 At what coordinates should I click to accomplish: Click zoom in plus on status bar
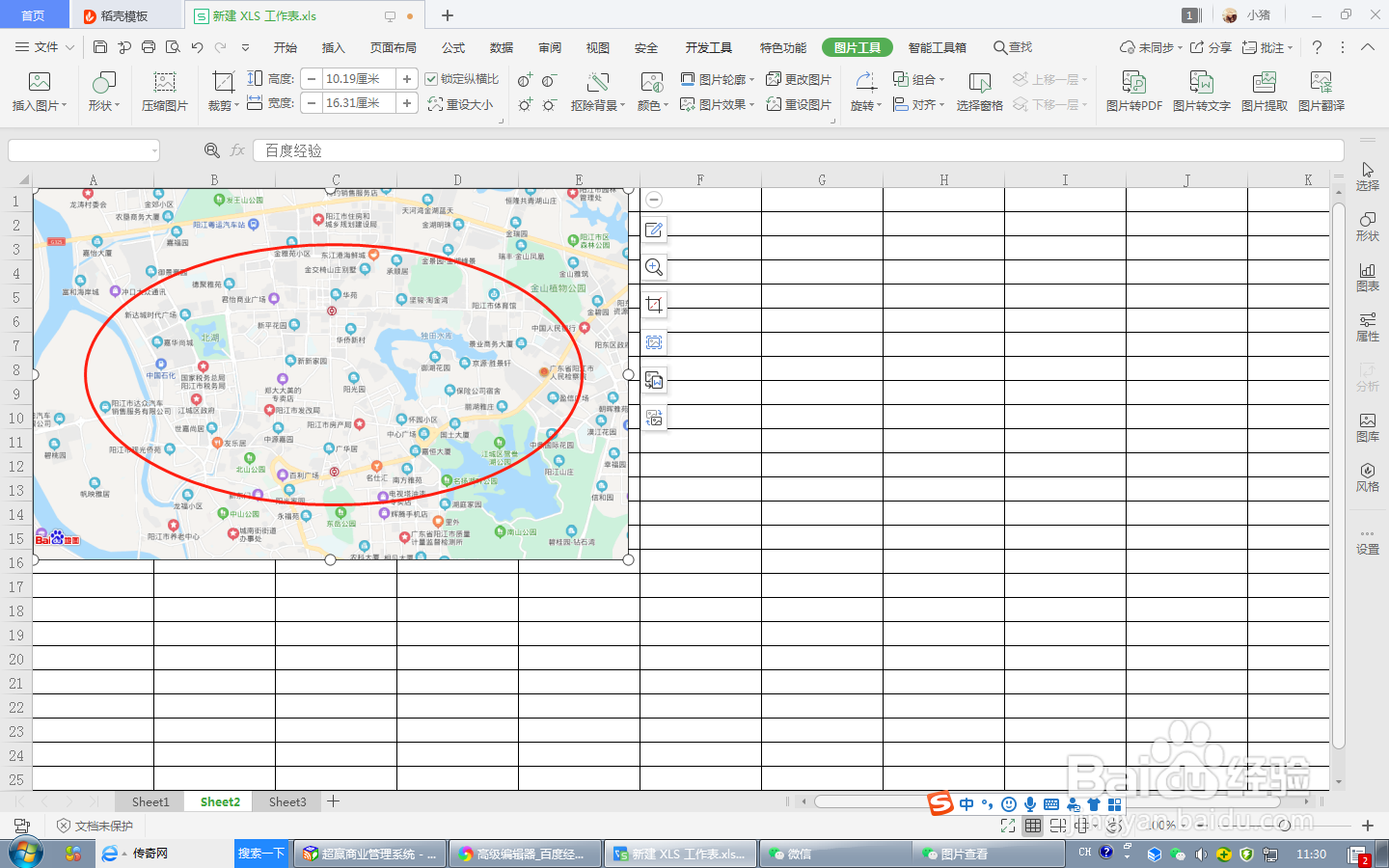1368,826
